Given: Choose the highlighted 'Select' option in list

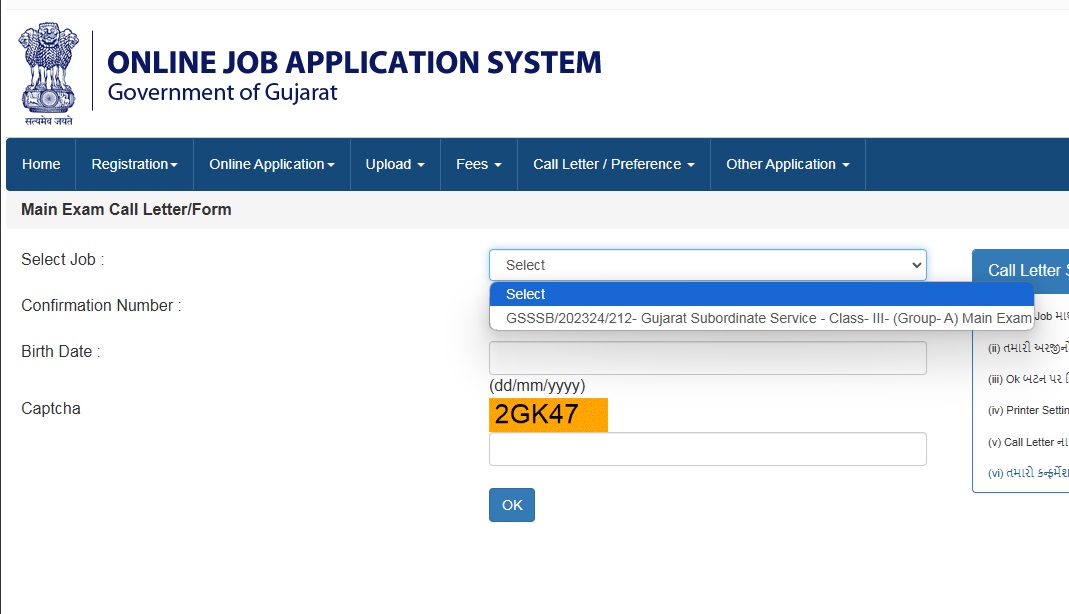Looking at the screenshot, I should (762, 294).
